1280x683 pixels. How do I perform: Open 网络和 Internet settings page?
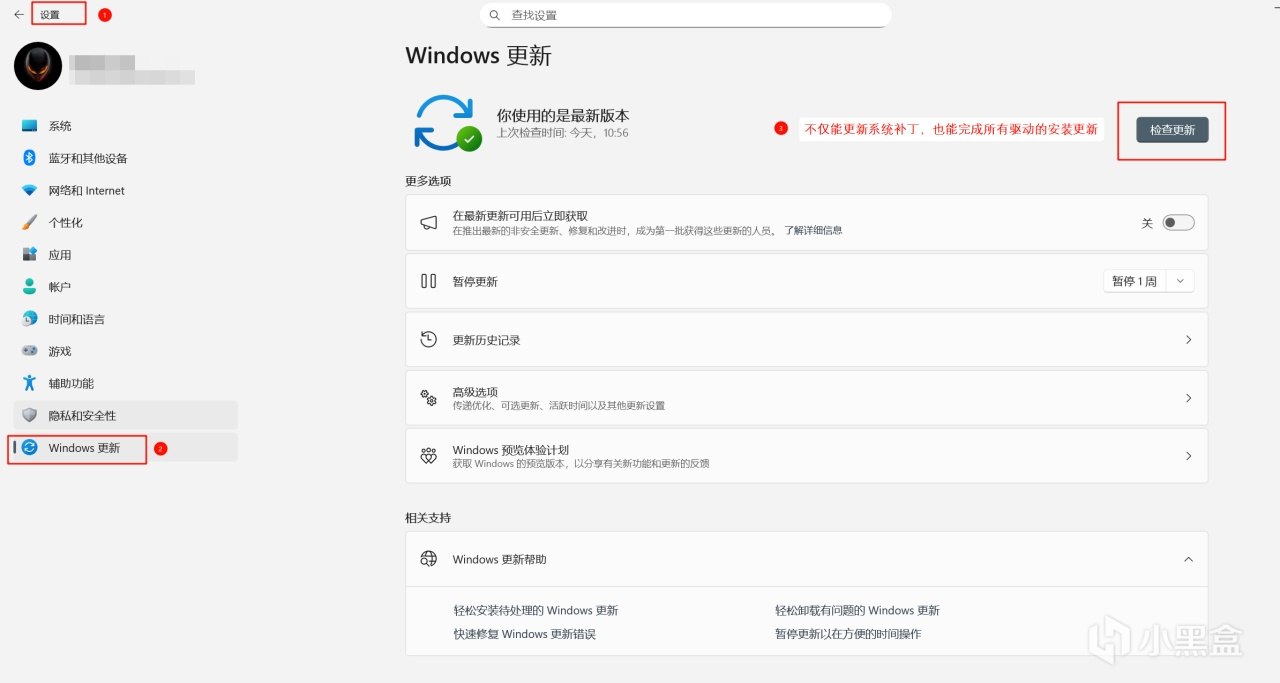(125, 190)
